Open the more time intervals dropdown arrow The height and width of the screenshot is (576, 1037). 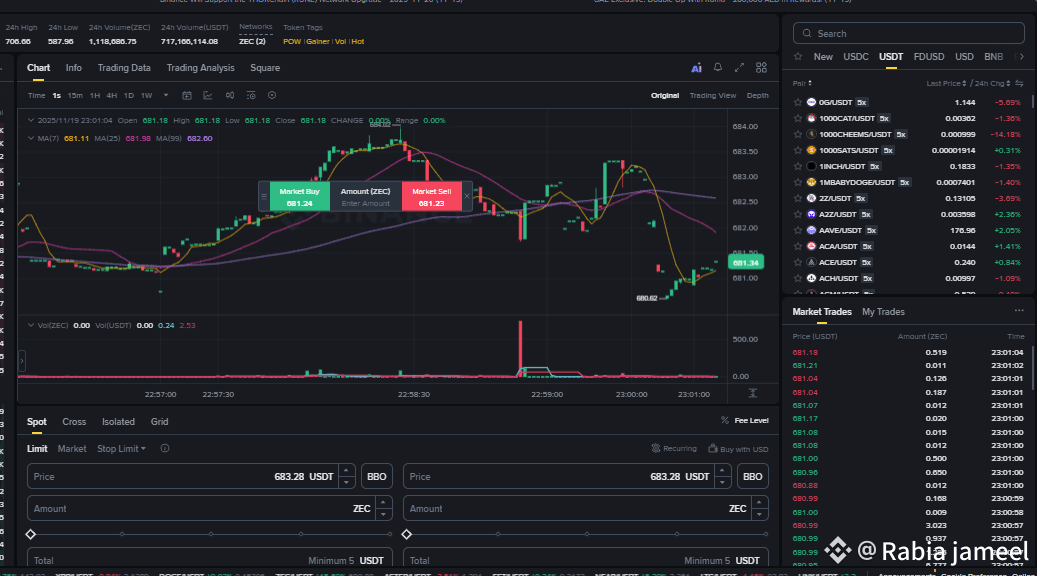tap(165, 95)
